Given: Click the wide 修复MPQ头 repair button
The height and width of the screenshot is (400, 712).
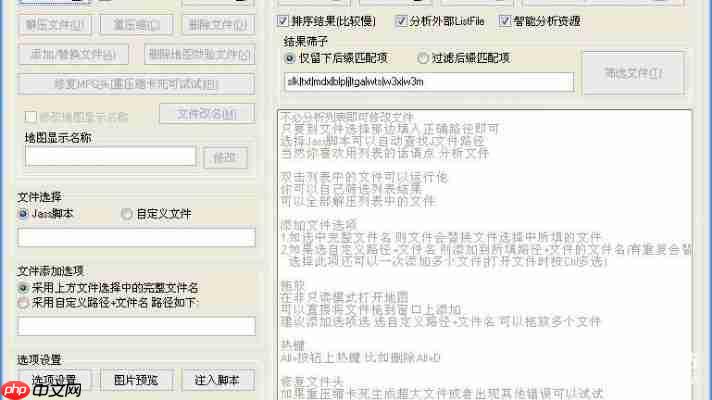Looking at the screenshot, I should pos(136,84).
